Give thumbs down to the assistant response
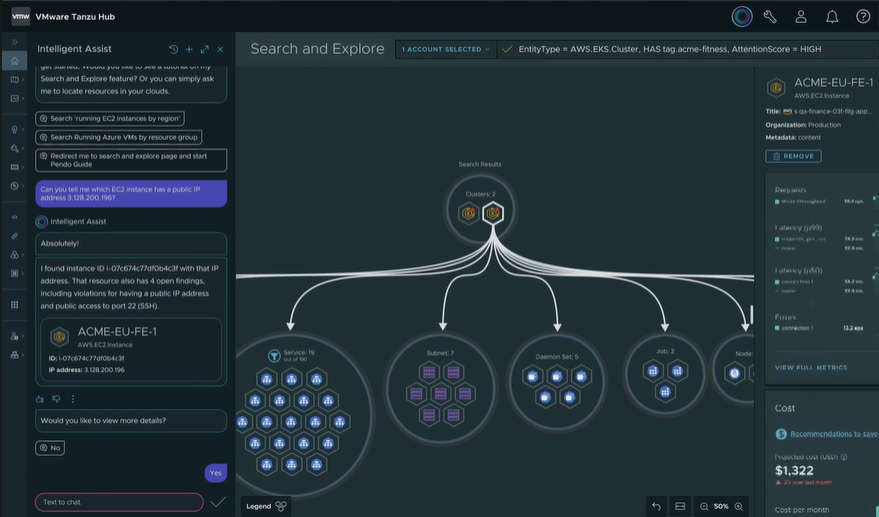This screenshot has width=879, height=517. pyautogui.click(x=56, y=398)
